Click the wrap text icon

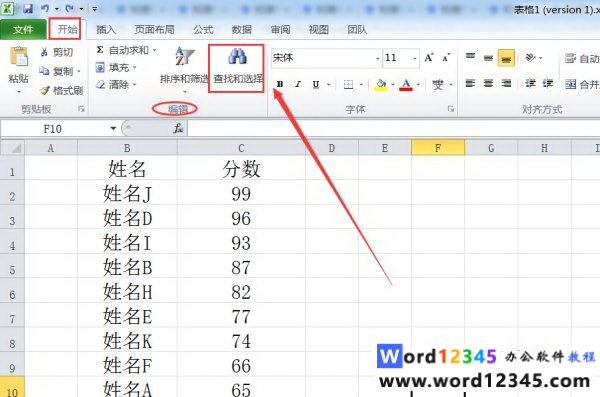coord(570,58)
